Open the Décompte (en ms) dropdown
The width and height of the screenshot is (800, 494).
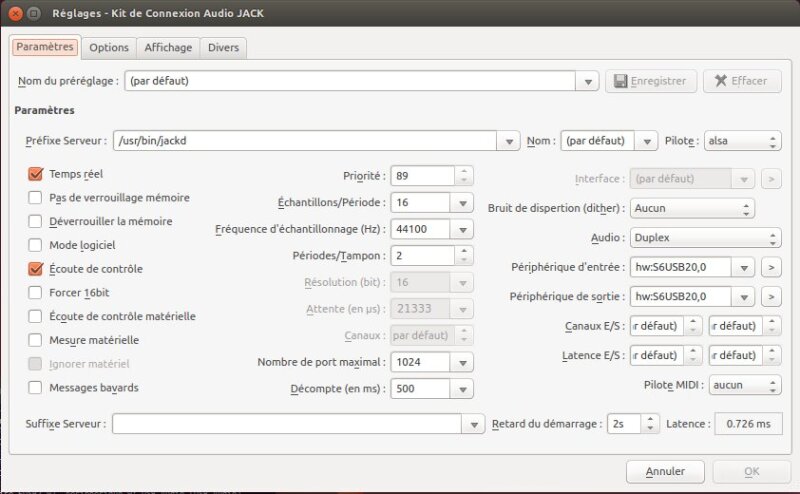click(462, 389)
